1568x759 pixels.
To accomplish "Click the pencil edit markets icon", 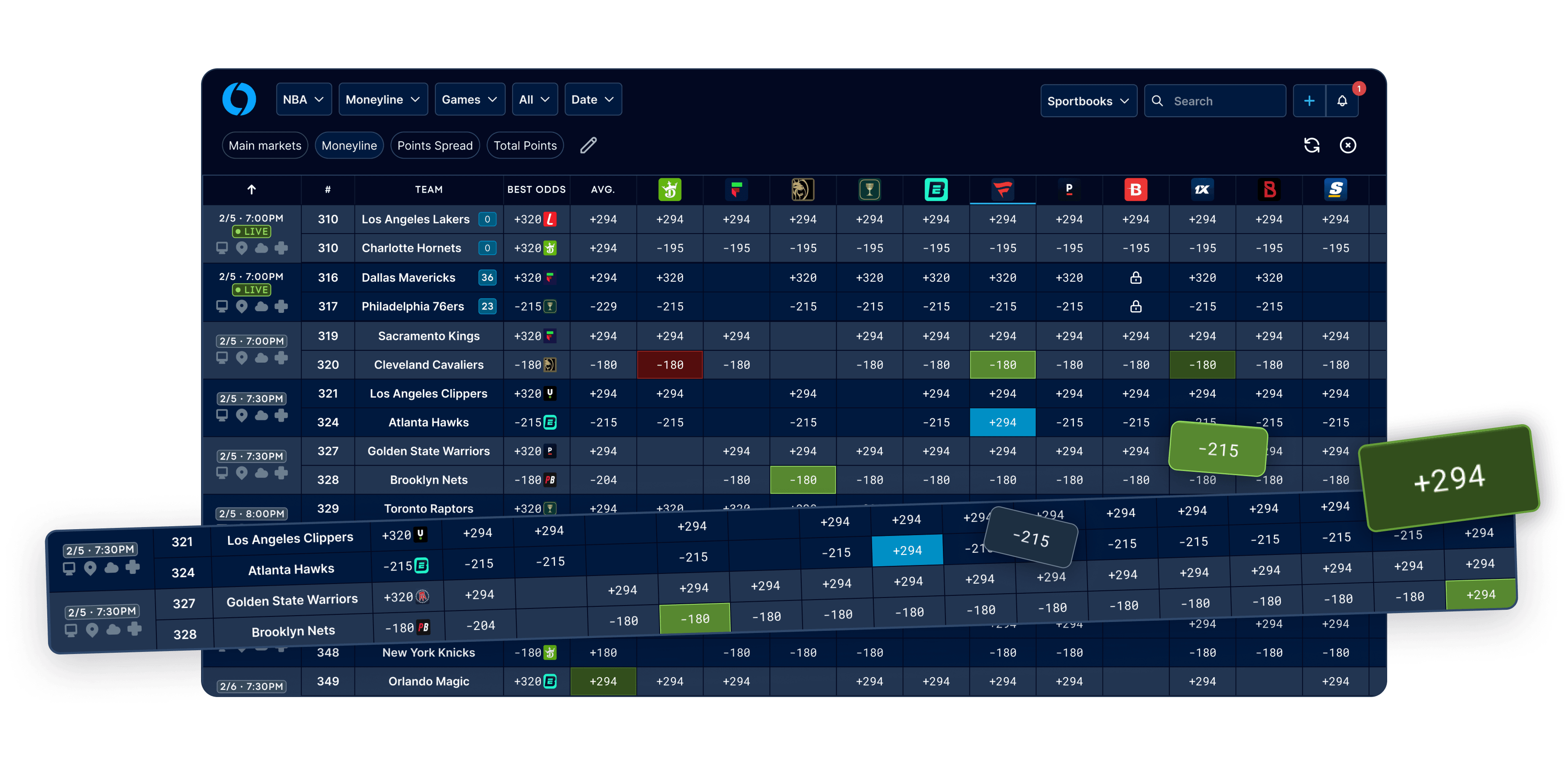I will [588, 145].
